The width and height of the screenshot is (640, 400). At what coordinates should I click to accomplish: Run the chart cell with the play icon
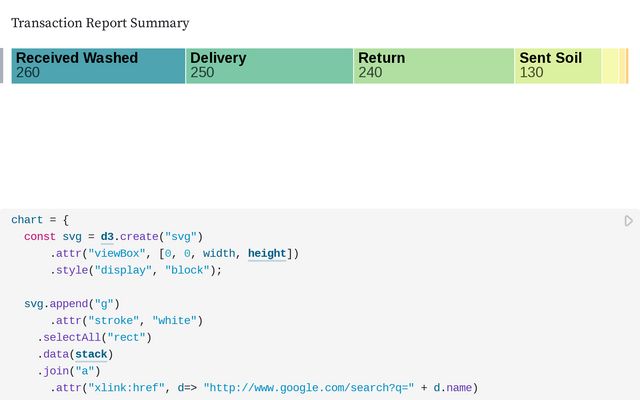(629, 221)
